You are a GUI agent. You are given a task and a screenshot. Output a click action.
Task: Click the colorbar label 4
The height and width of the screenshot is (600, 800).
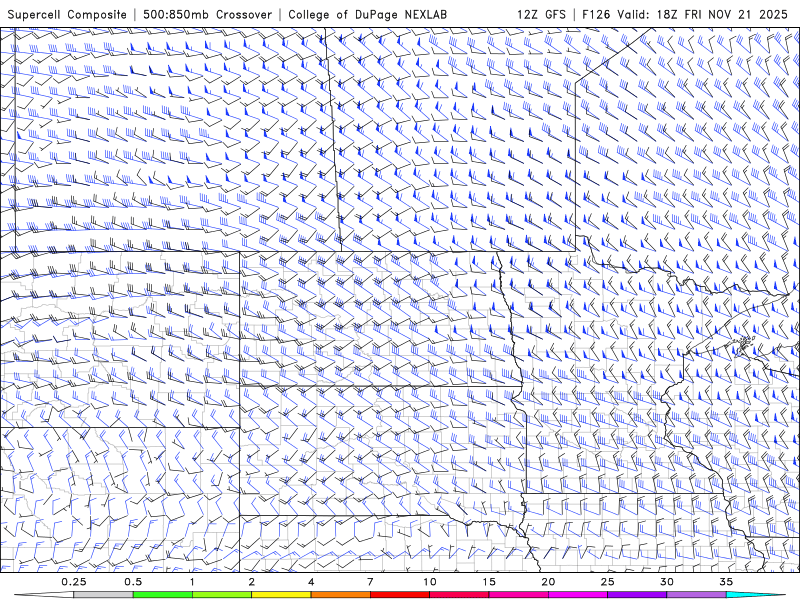(311, 582)
